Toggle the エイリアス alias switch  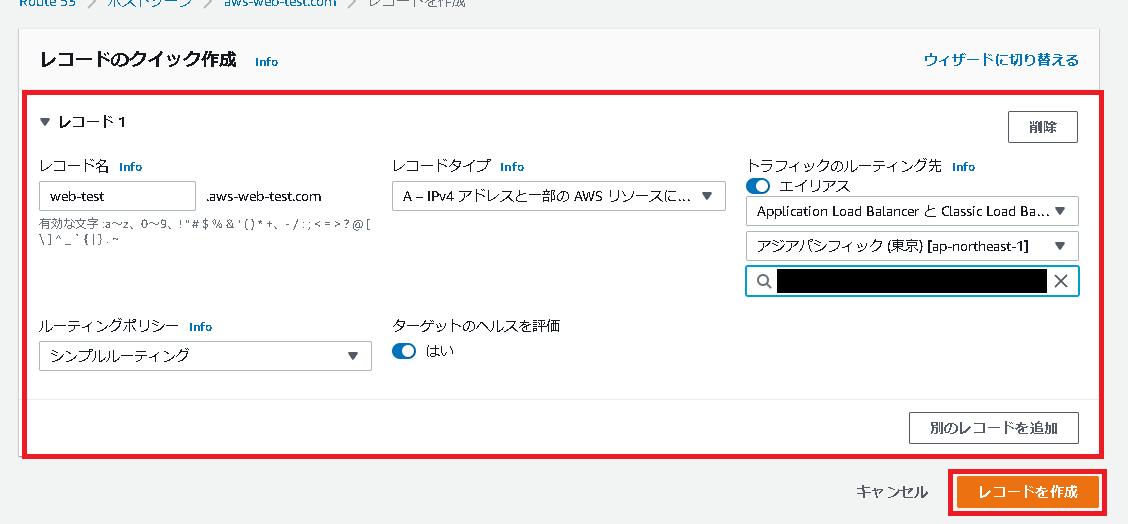[x=758, y=186]
